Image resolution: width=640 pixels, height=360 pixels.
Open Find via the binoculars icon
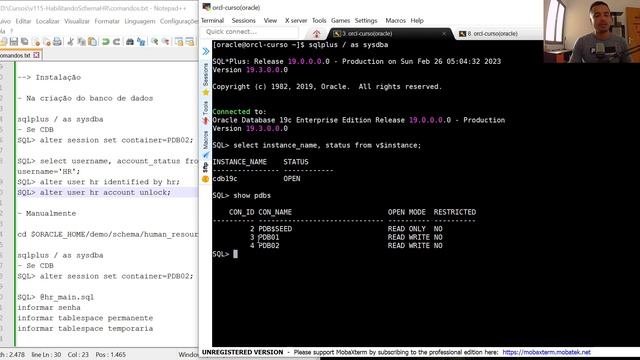[x=130, y=42]
